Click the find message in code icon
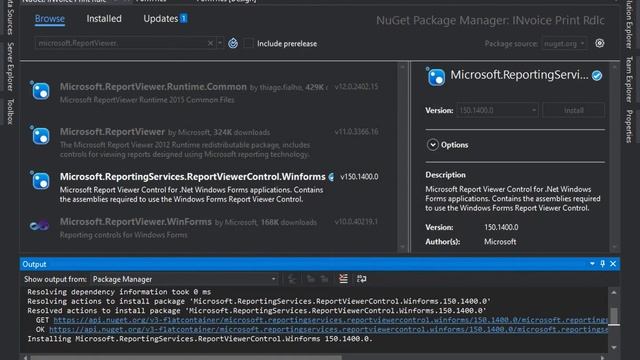This screenshot has width=640, height=360. point(292,279)
